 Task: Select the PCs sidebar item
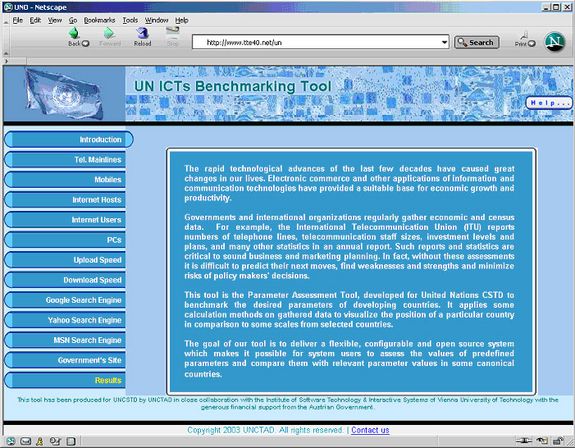(65, 240)
